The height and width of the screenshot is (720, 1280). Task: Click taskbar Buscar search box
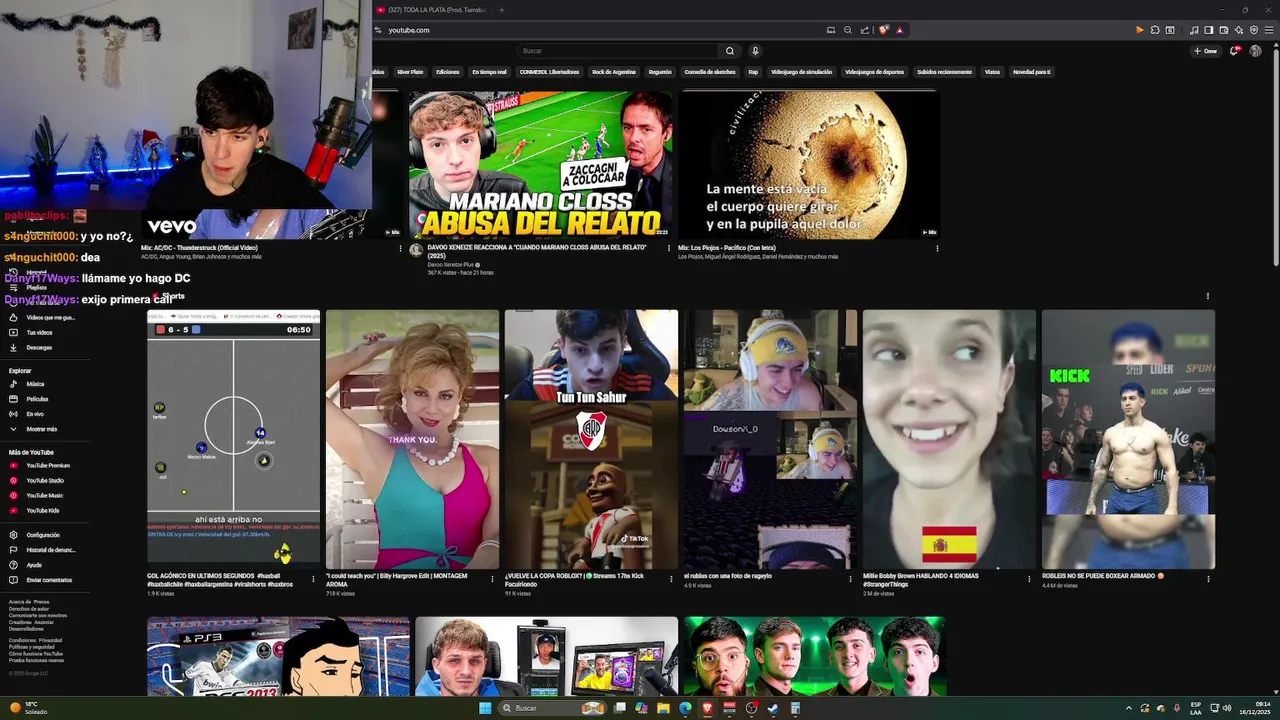pyautogui.click(x=551, y=708)
